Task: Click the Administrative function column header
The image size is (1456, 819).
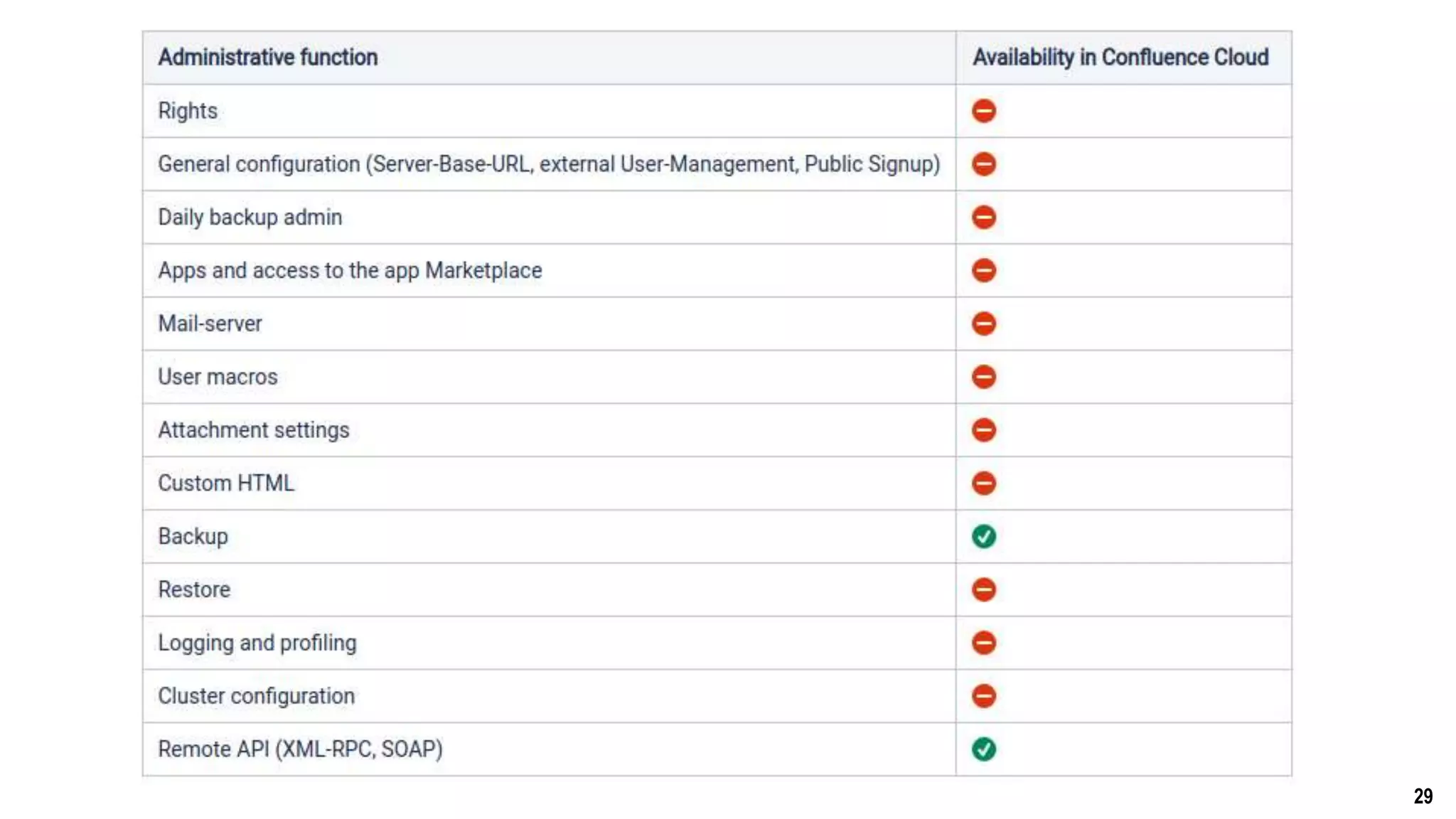Action: click(267, 57)
